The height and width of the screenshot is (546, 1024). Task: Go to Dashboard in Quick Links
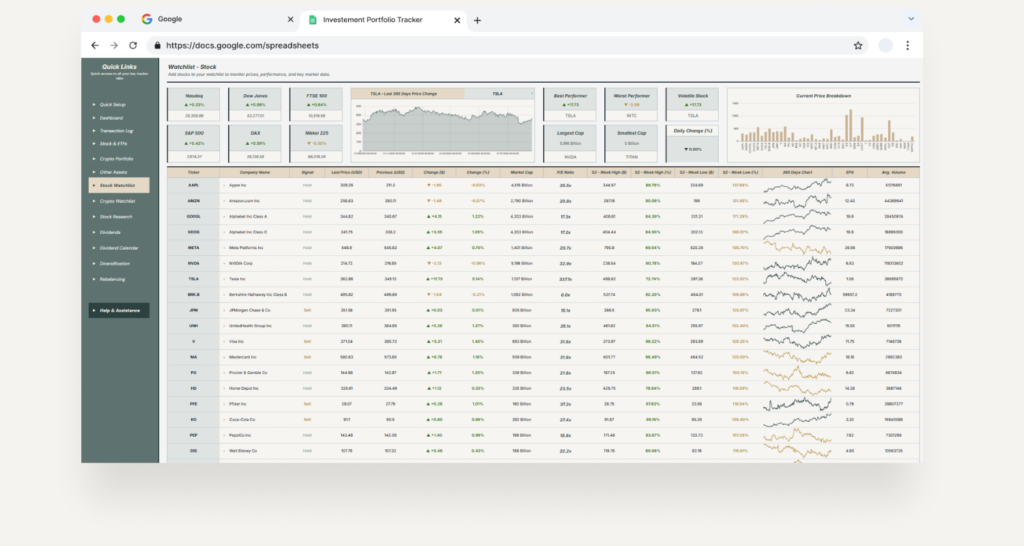[x=111, y=118]
